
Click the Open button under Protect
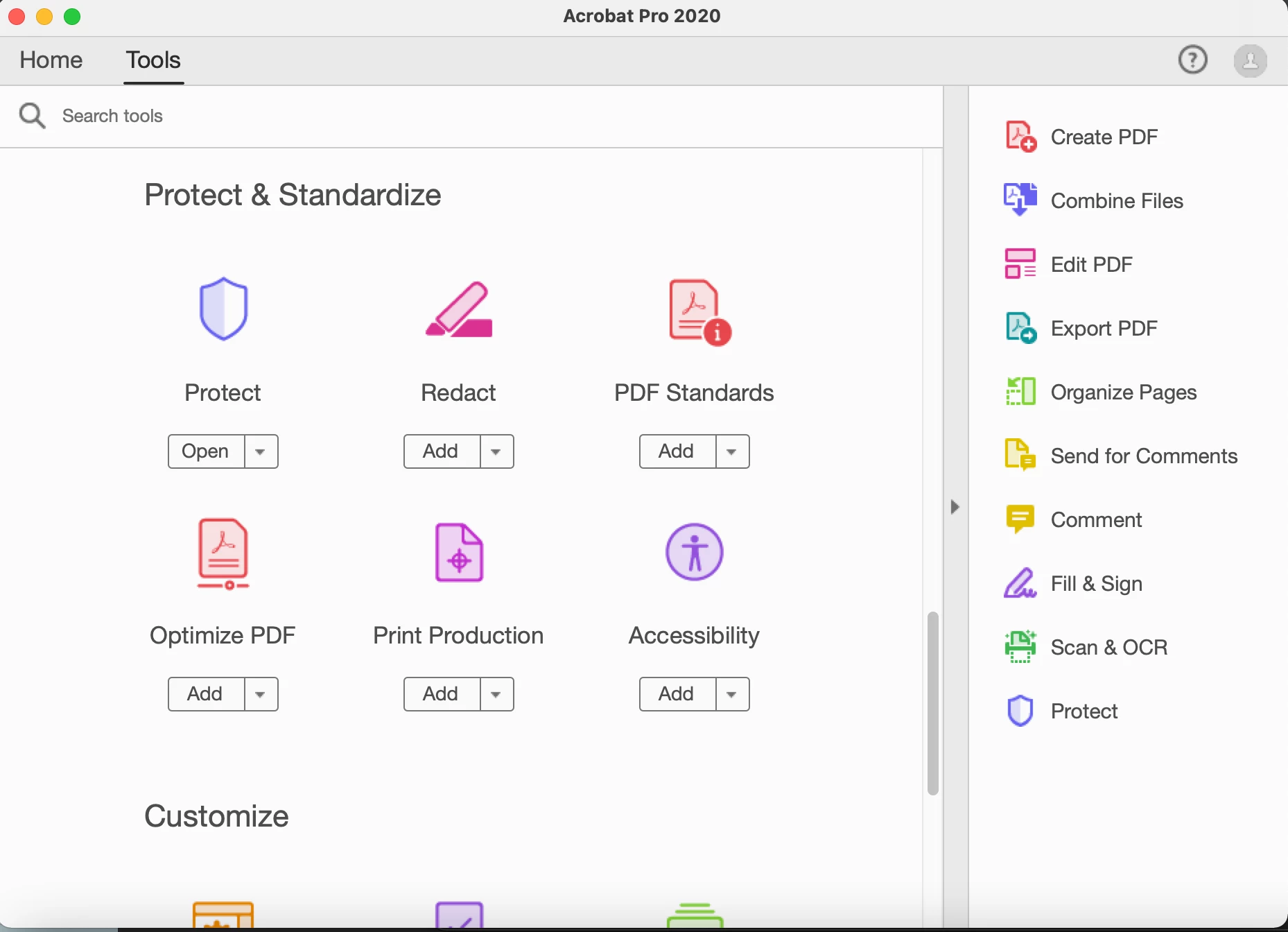click(x=206, y=451)
